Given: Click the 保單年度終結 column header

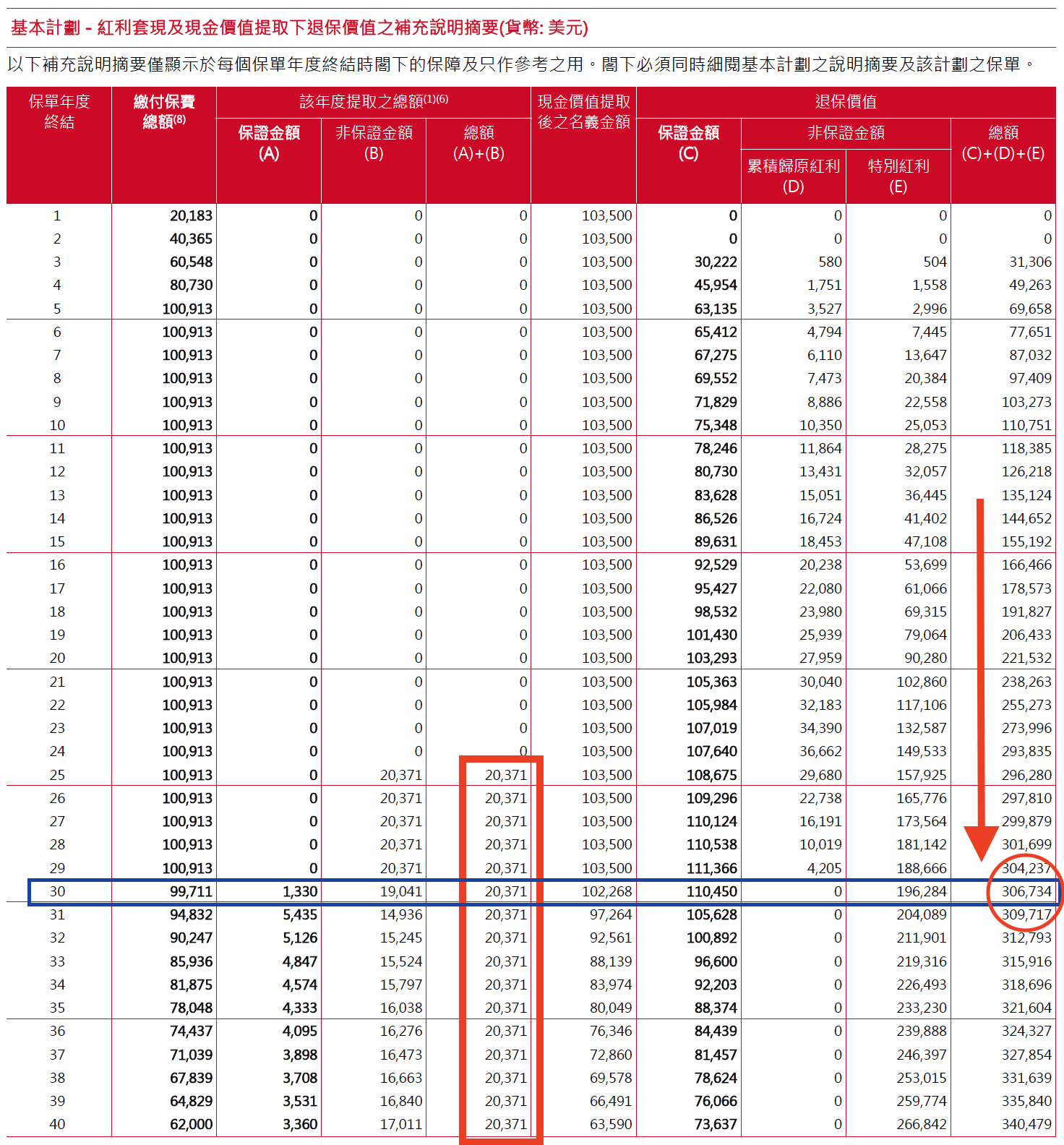Looking at the screenshot, I should [59, 112].
